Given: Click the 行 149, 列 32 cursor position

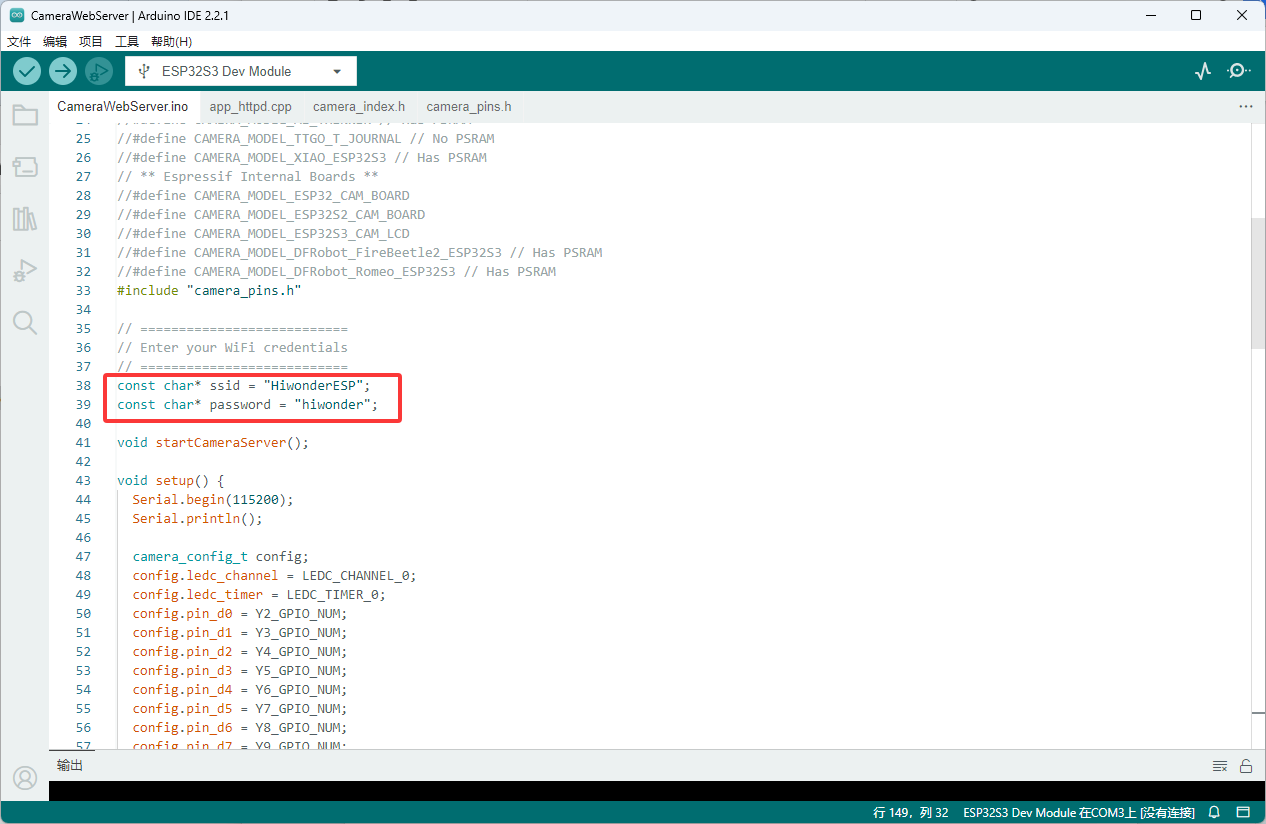Looking at the screenshot, I should pos(910,812).
